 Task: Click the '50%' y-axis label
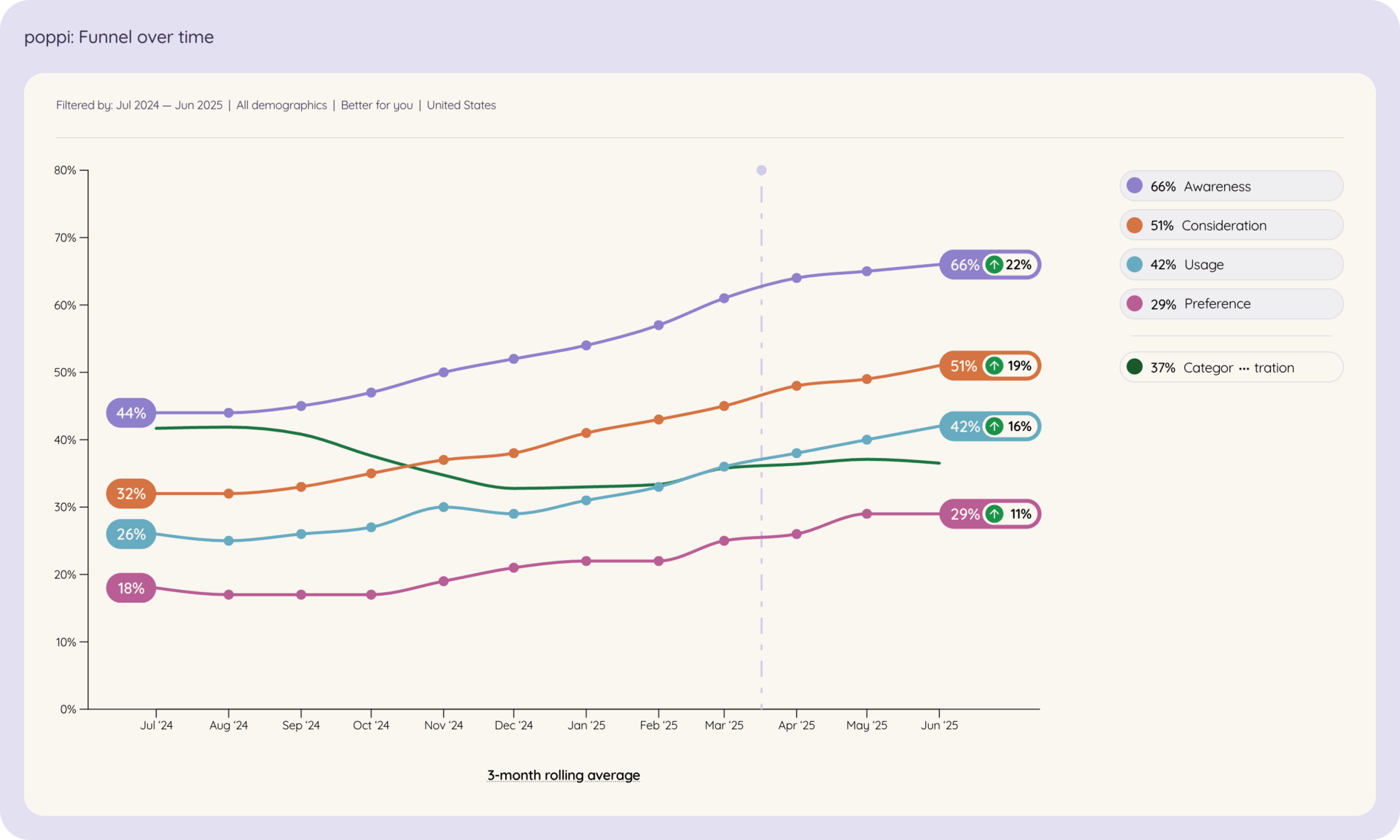coord(65,373)
